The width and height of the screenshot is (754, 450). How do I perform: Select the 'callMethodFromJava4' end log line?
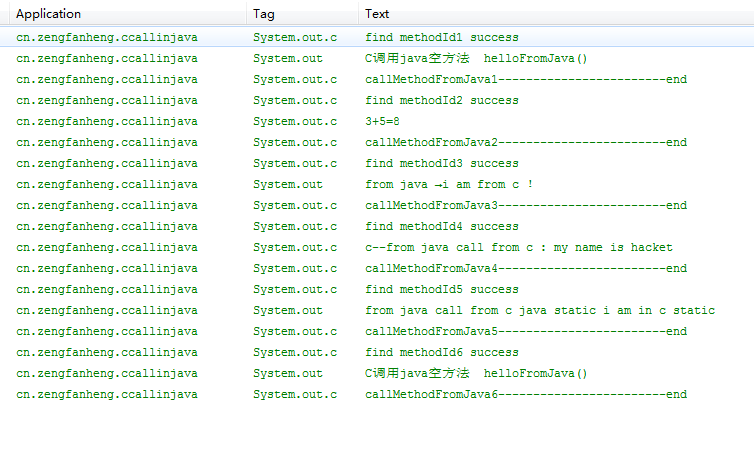click(377, 268)
